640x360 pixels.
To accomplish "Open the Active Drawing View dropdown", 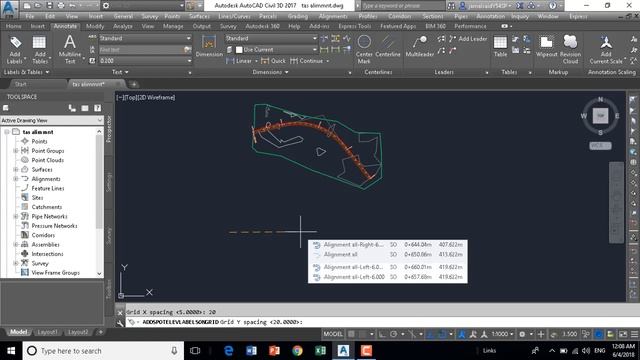I will point(52,120).
